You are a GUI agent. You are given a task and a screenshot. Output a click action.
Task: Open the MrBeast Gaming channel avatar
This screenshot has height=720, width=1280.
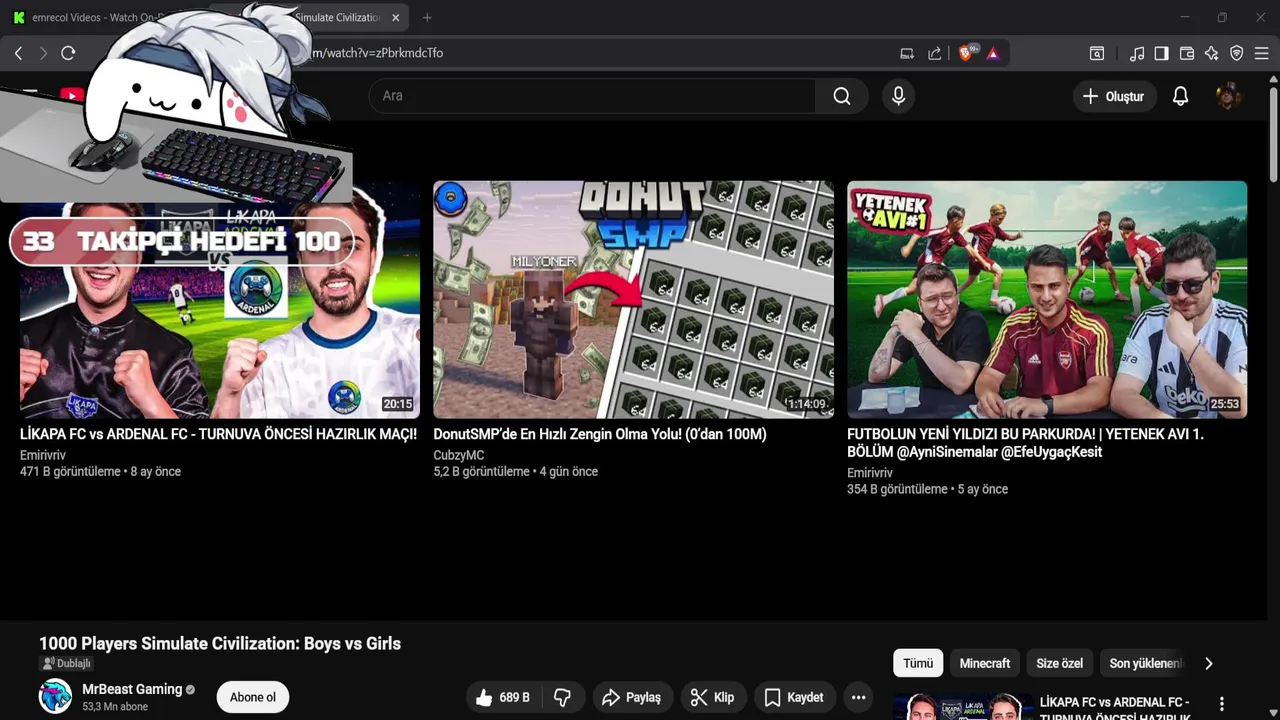55,696
